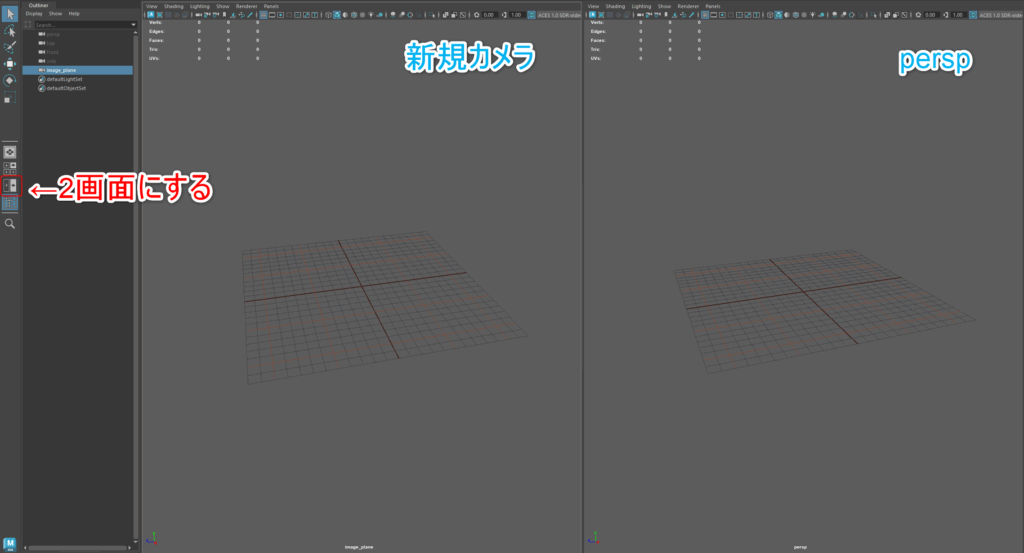This screenshot has height=553, width=1024.
Task: Choose the Lasso Select tool
Action: point(10,31)
